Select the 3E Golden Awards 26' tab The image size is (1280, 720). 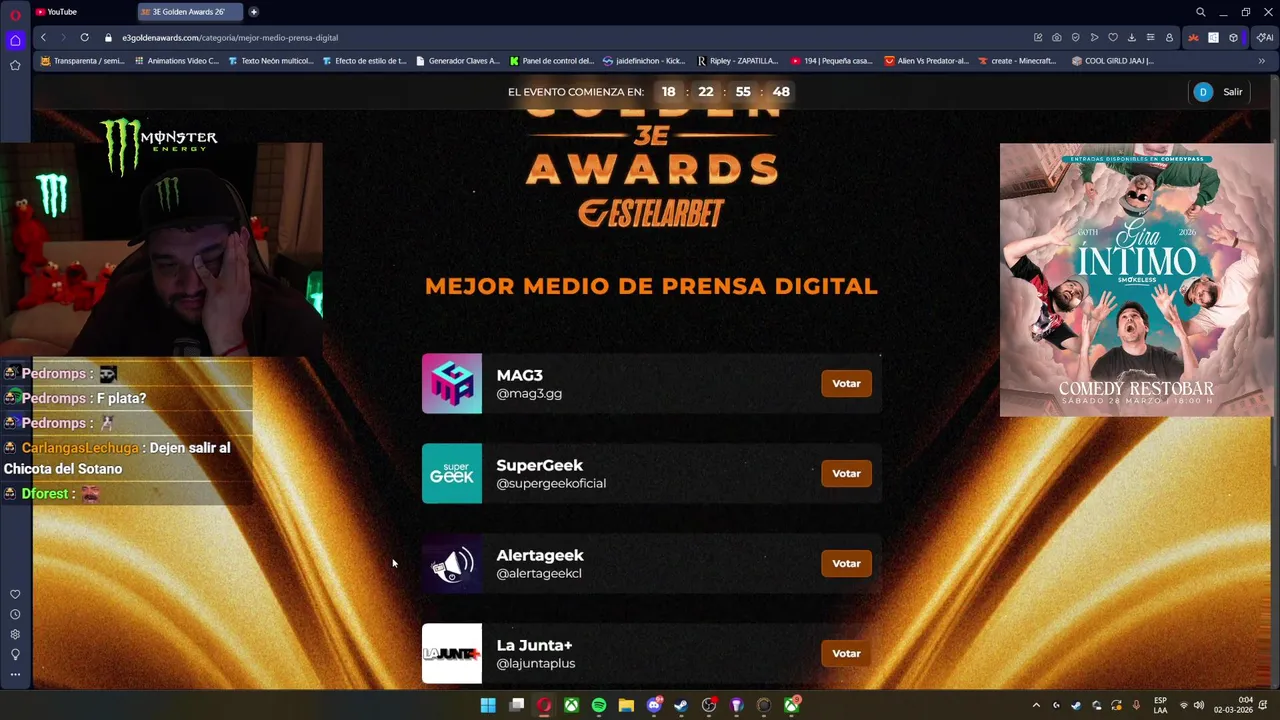pyautogui.click(x=190, y=12)
